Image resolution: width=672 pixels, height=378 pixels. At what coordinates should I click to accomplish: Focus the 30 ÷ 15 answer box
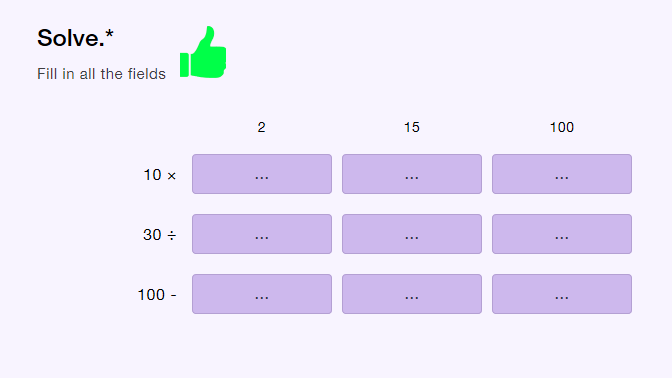click(x=412, y=234)
